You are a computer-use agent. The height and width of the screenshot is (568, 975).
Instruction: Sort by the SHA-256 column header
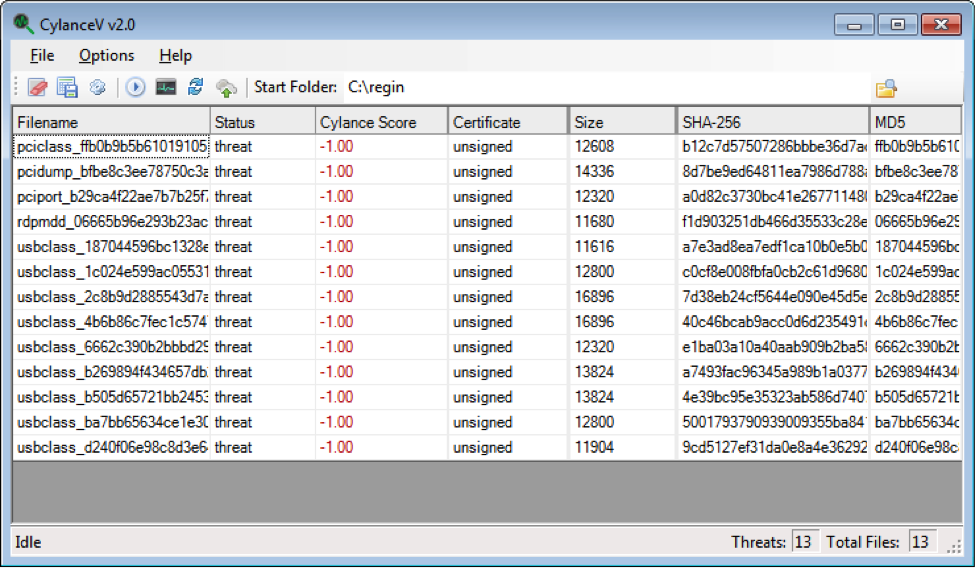774,122
